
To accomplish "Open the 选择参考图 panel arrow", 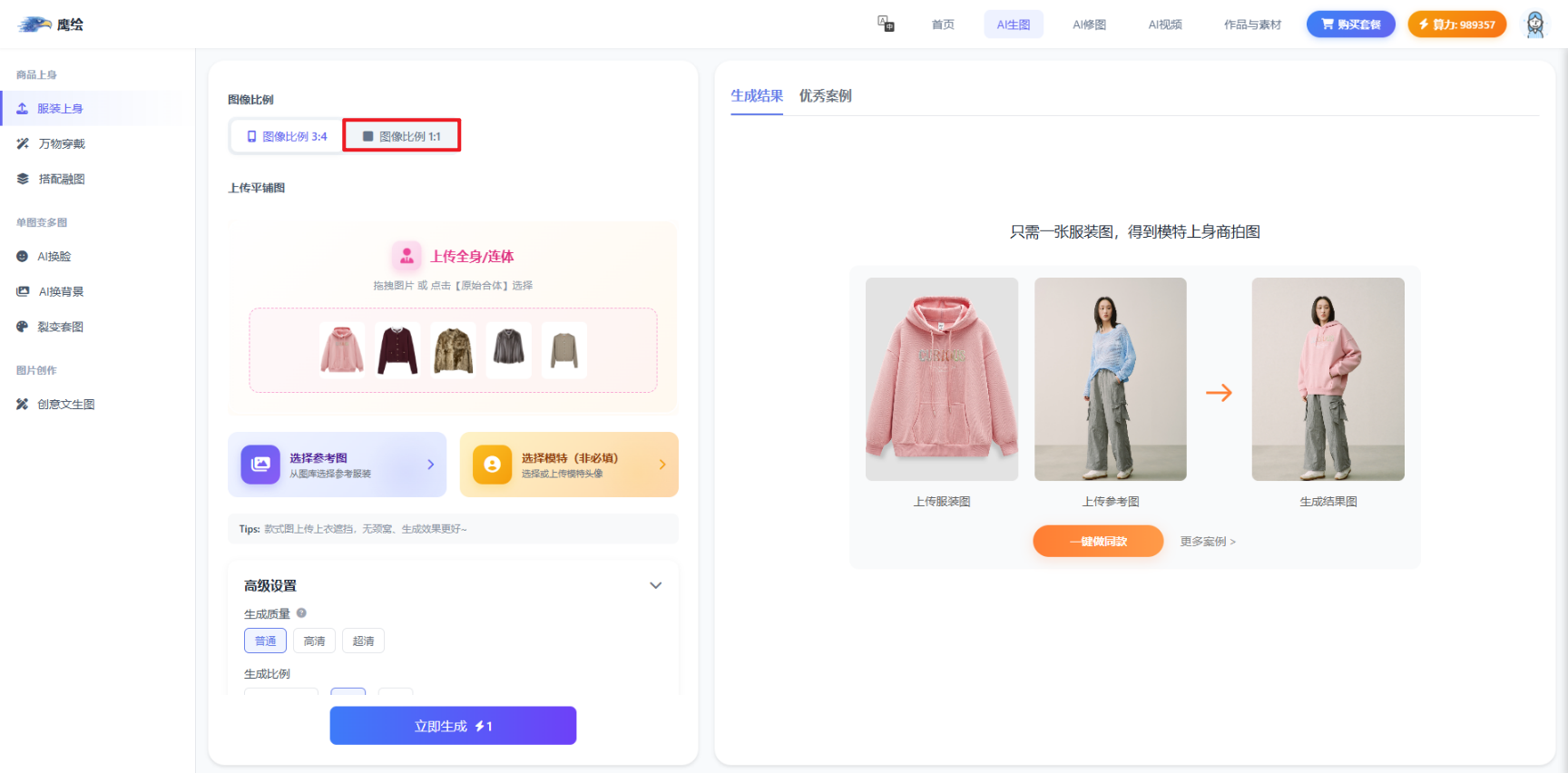I will [x=430, y=465].
